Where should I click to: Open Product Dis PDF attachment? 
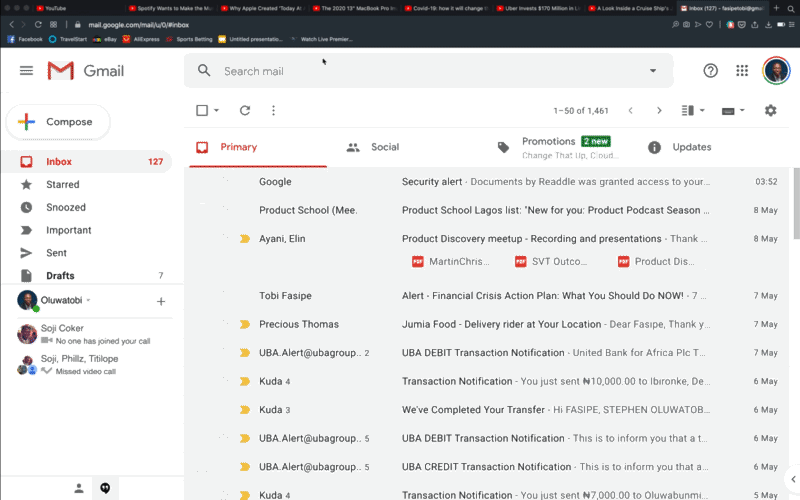pyautogui.click(x=656, y=261)
